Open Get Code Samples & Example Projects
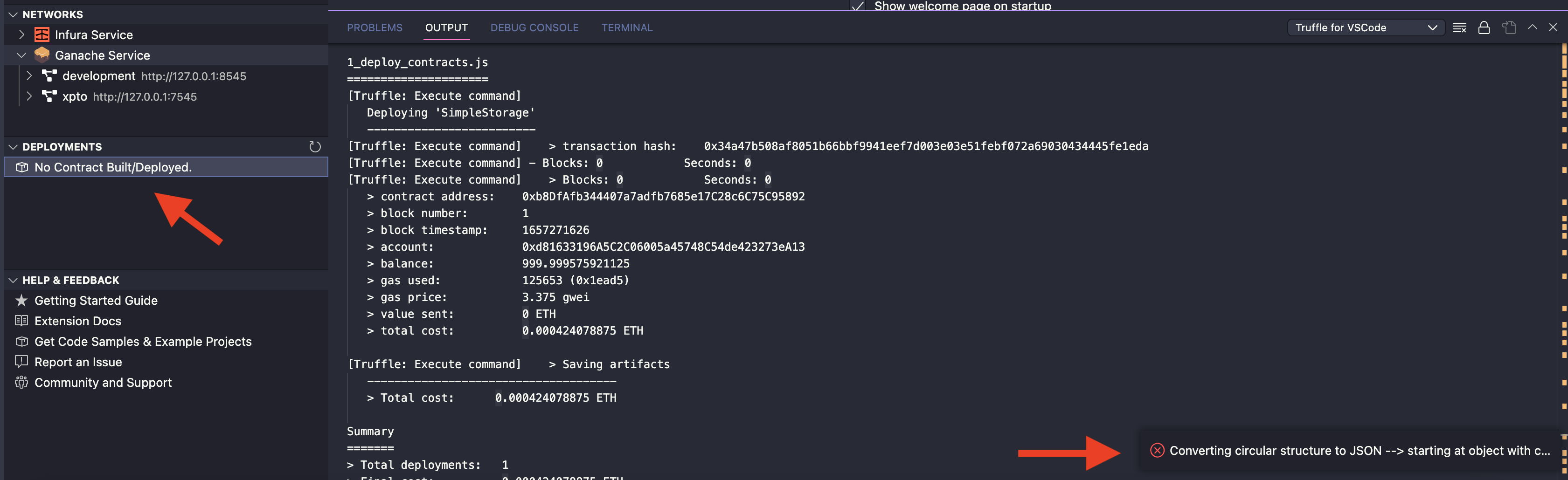1568x480 pixels. tap(143, 341)
